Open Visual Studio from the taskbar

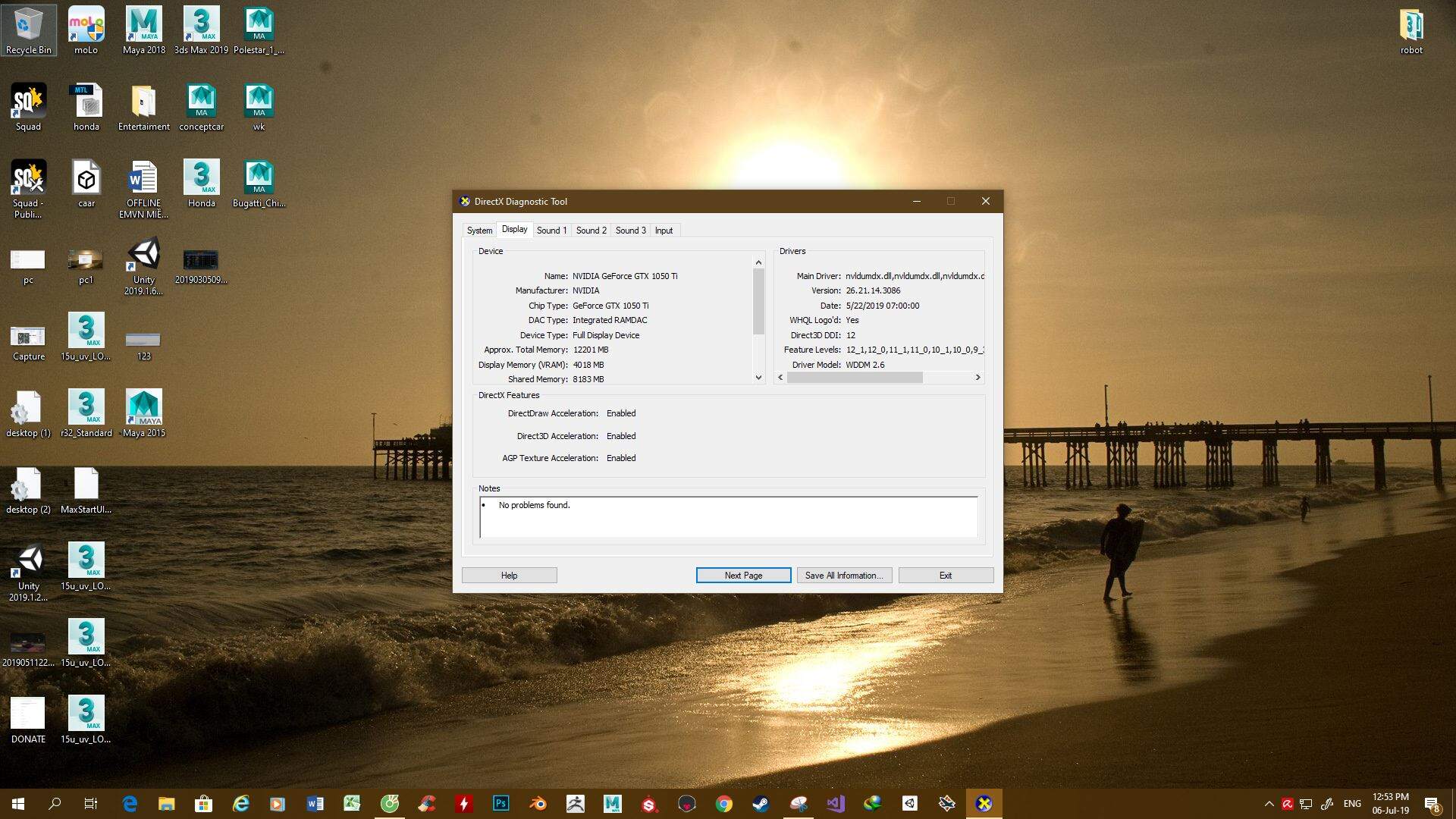(835, 803)
